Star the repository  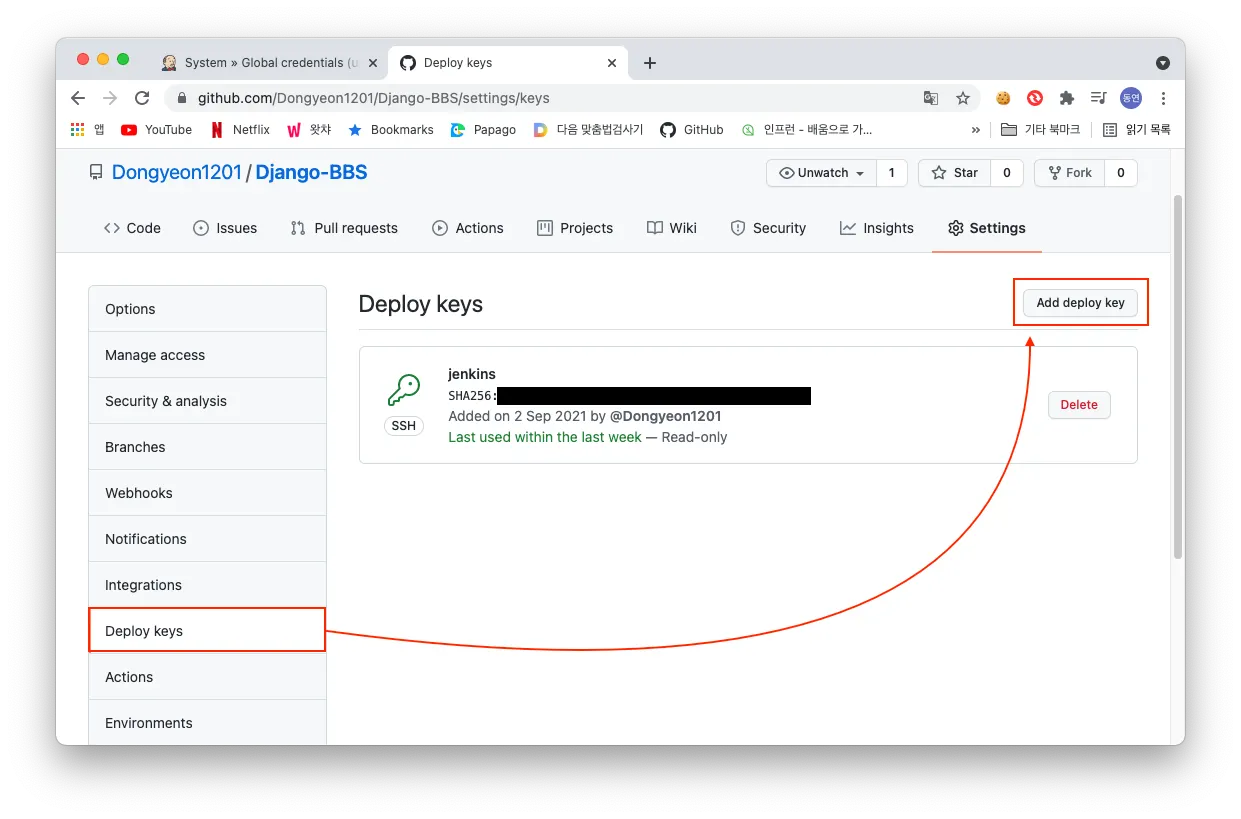[954, 173]
